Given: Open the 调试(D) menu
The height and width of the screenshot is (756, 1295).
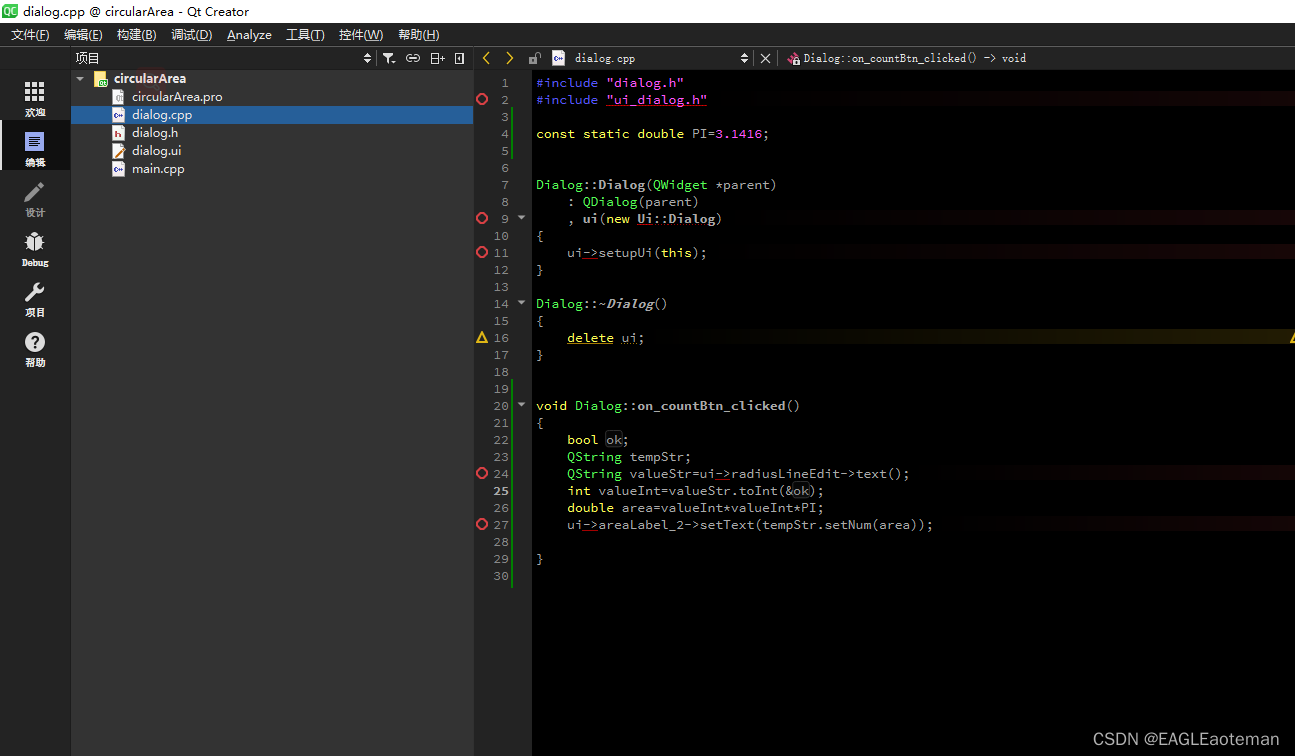Looking at the screenshot, I should (191, 35).
